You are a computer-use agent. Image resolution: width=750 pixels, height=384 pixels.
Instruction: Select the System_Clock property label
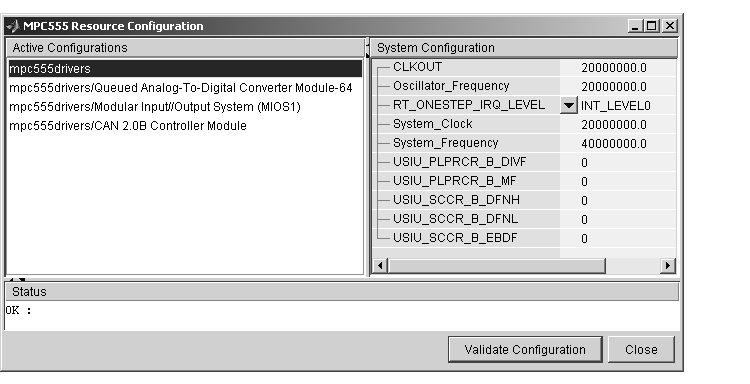pyautogui.click(x=432, y=124)
